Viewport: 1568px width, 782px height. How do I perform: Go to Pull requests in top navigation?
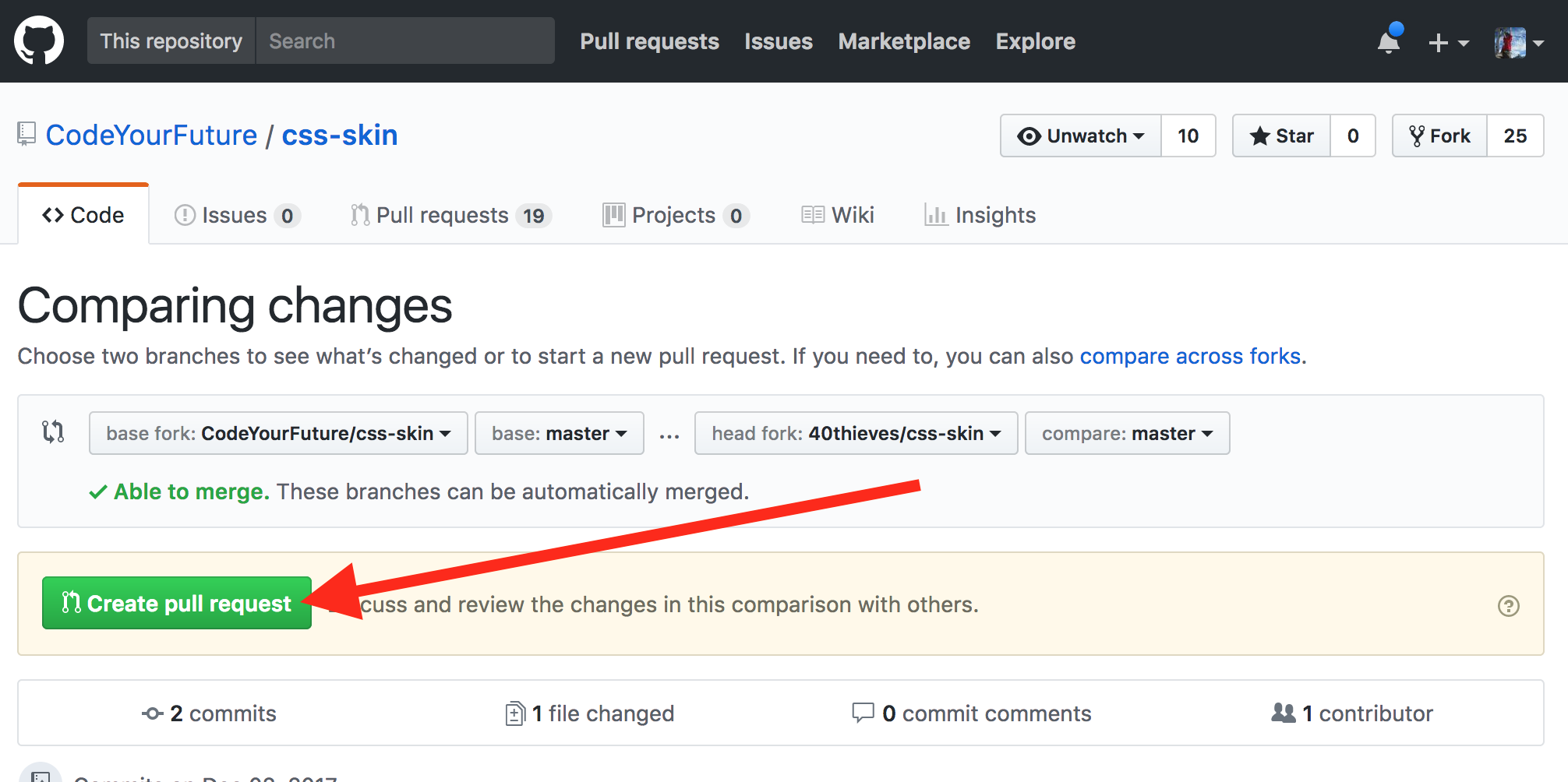click(x=649, y=41)
